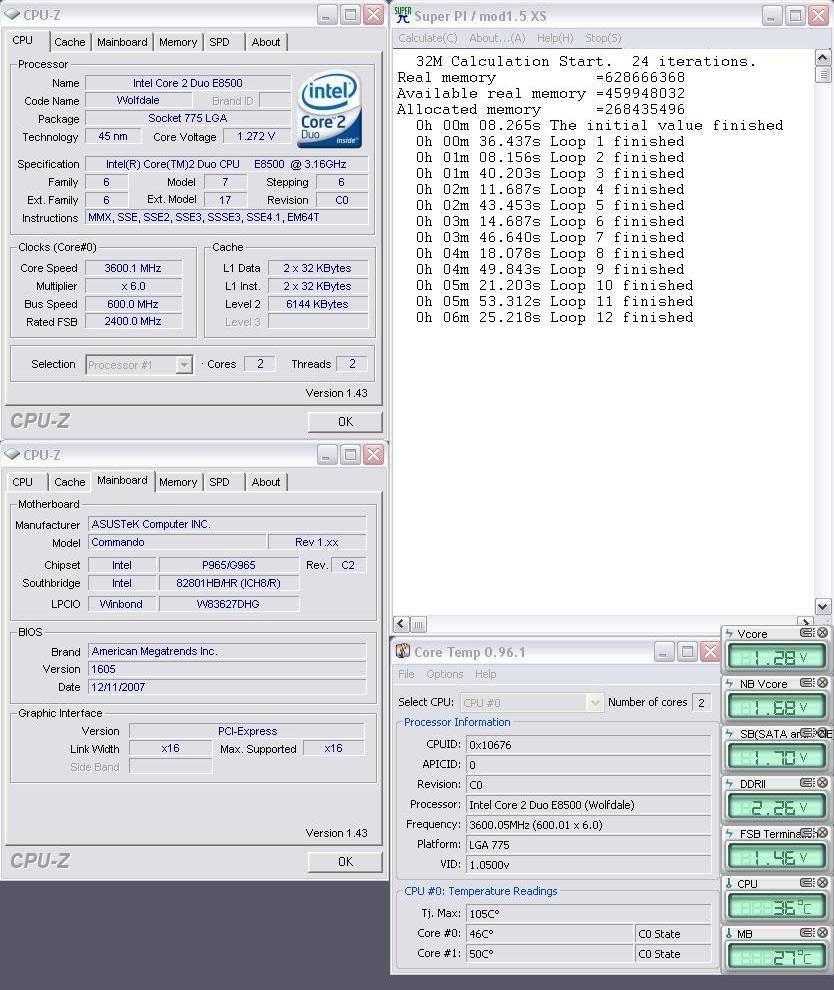834x990 pixels.
Task: Click the BIOS date '12/11/2007'
Action: (x=227, y=687)
